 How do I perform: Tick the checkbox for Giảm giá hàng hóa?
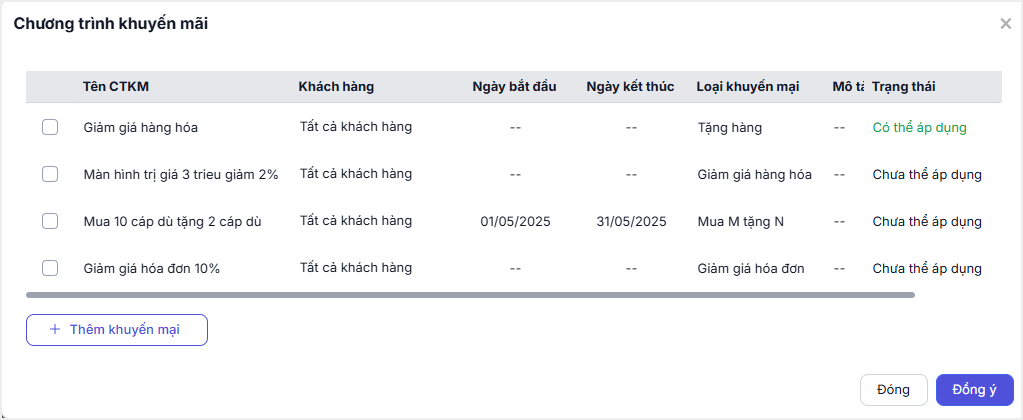click(x=50, y=128)
